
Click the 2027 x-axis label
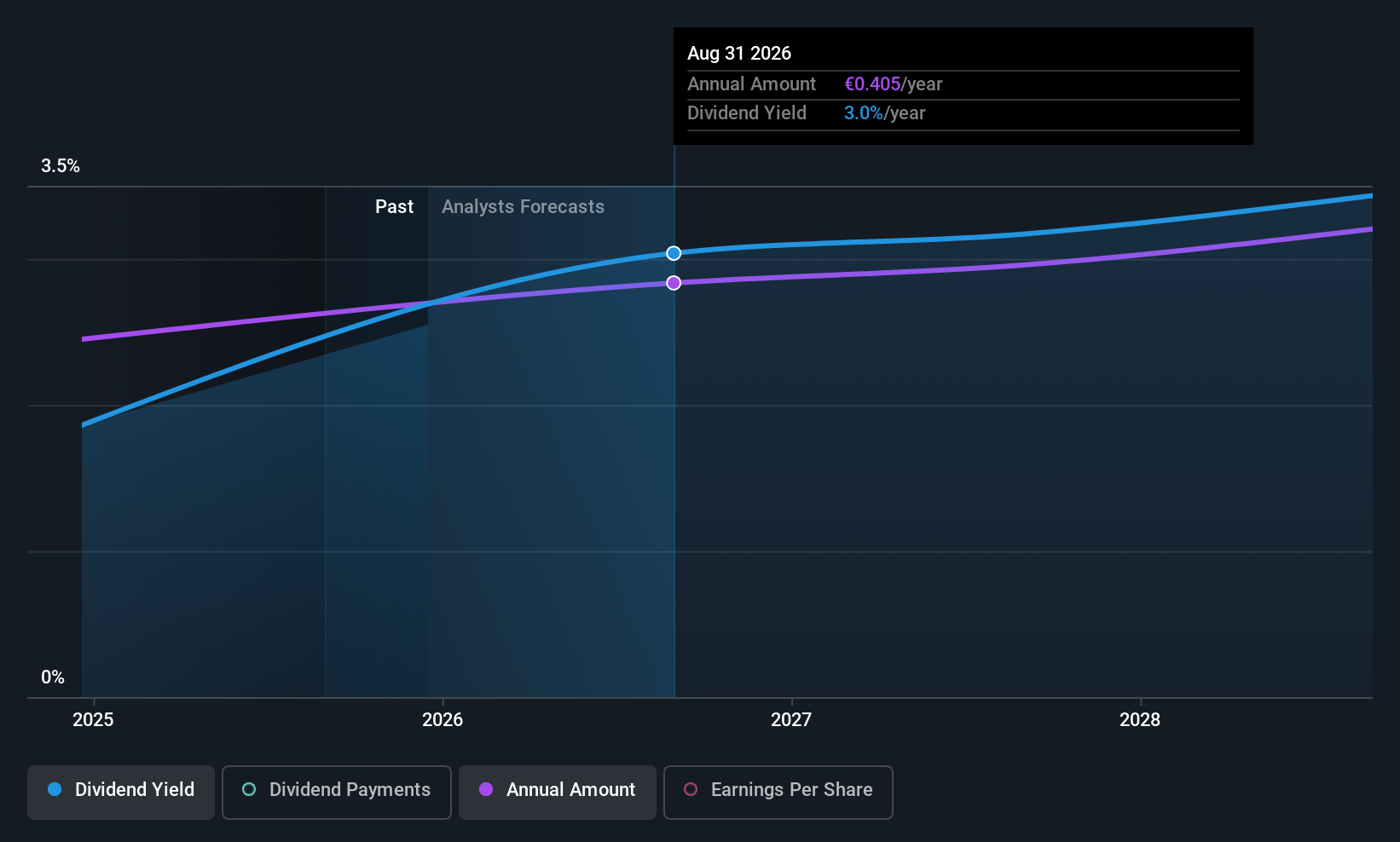pos(791,720)
